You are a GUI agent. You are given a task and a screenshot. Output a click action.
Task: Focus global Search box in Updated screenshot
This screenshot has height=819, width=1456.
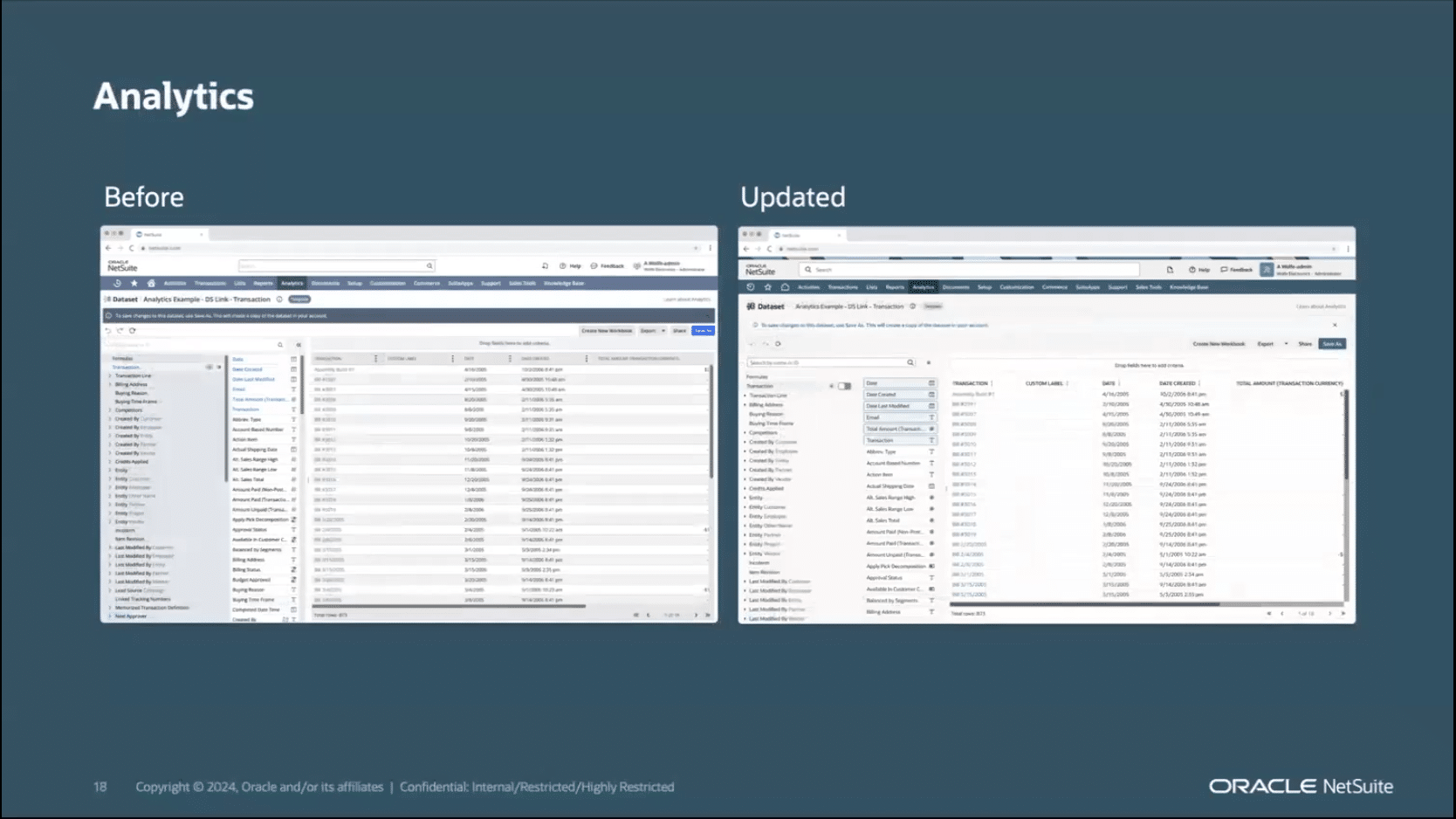[x=971, y=270]
